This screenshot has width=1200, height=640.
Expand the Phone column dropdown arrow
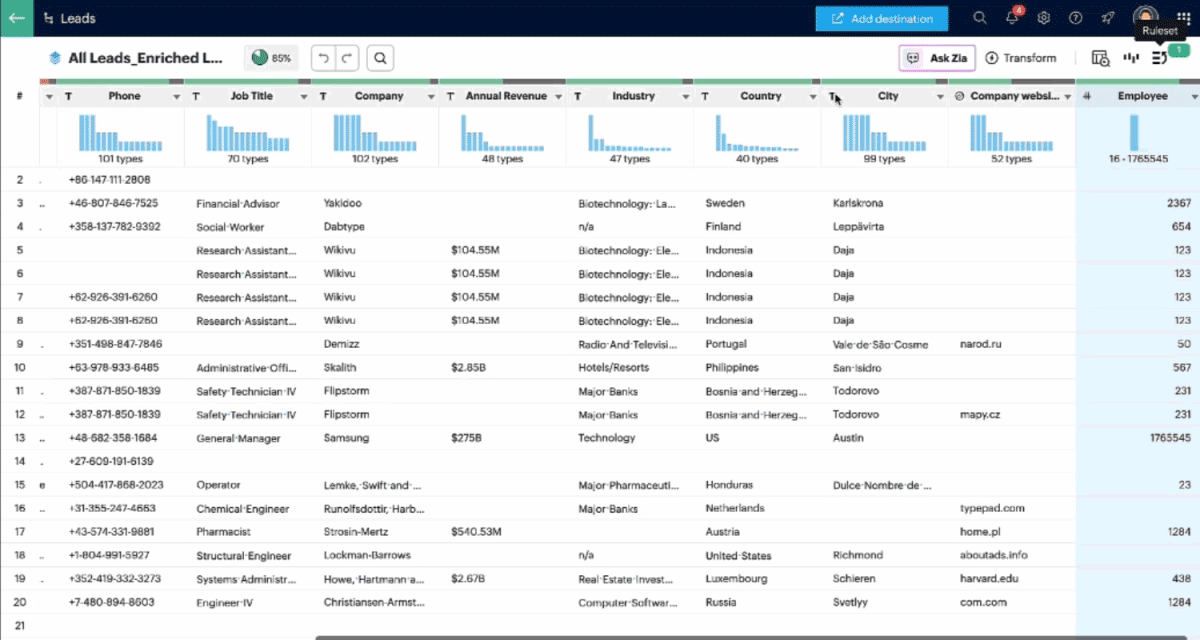click(177, 97)
